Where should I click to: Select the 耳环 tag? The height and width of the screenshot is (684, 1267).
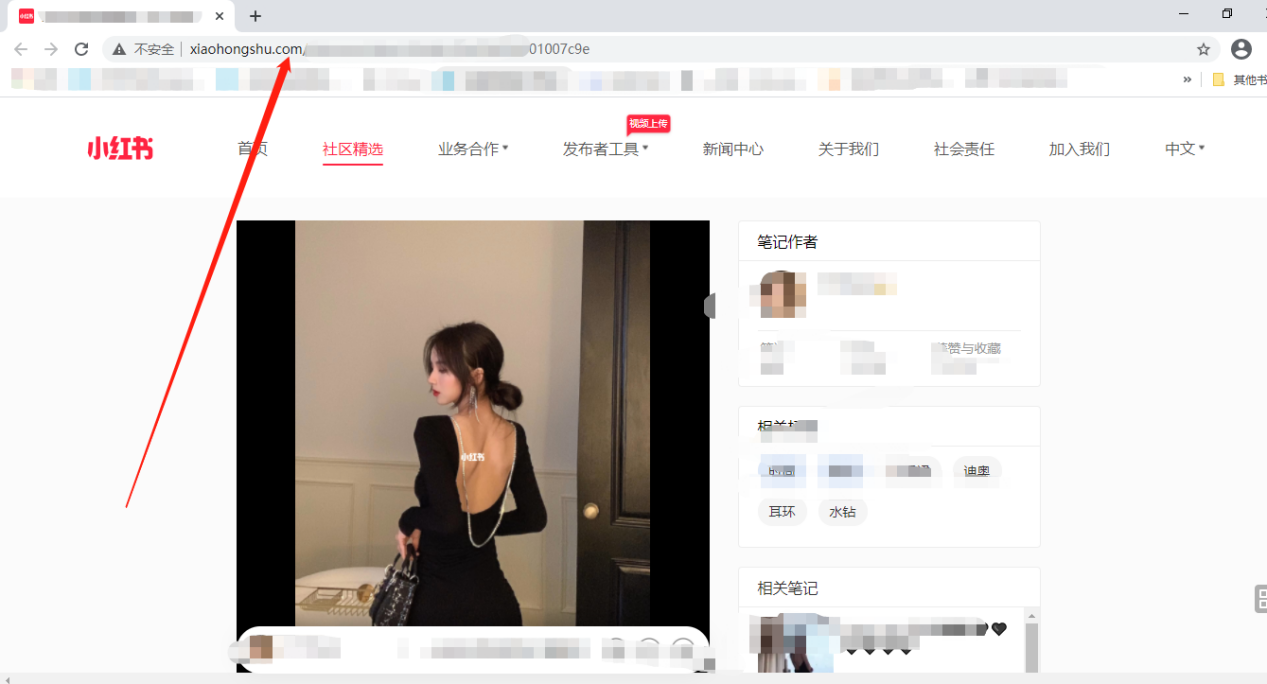click(x=782, y=511)
